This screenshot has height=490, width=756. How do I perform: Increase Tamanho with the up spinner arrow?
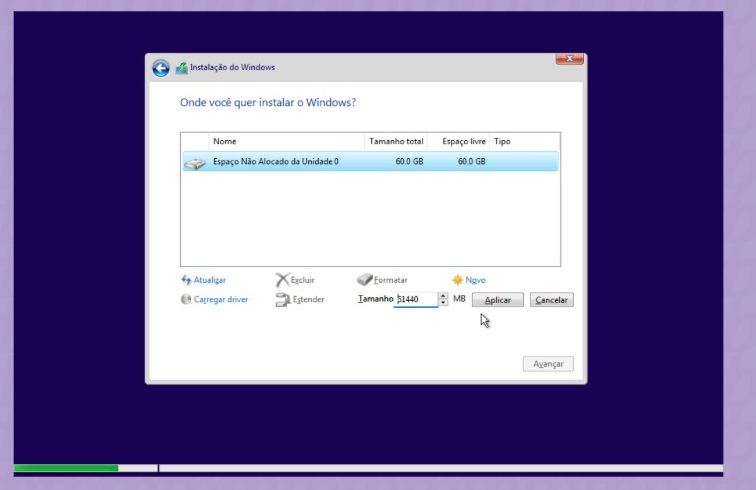[x=443, y=296]
